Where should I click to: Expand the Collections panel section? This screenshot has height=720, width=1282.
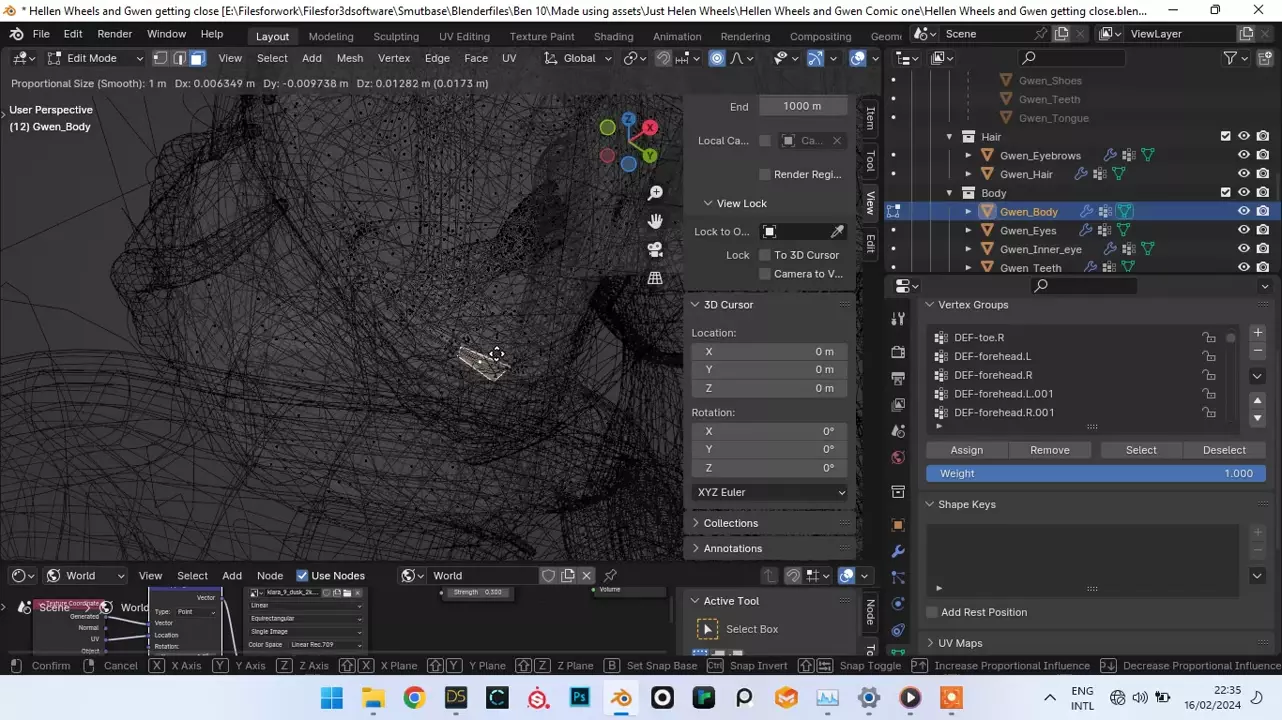(730, 523)
